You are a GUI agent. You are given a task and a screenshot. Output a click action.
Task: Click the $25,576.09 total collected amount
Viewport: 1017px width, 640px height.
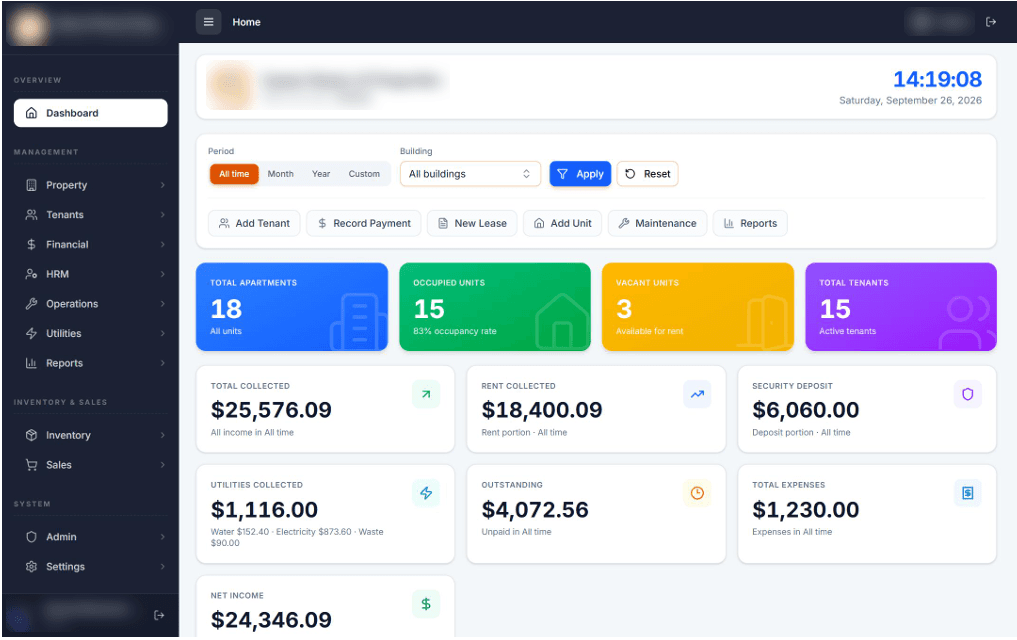click(x=271, y=410)
